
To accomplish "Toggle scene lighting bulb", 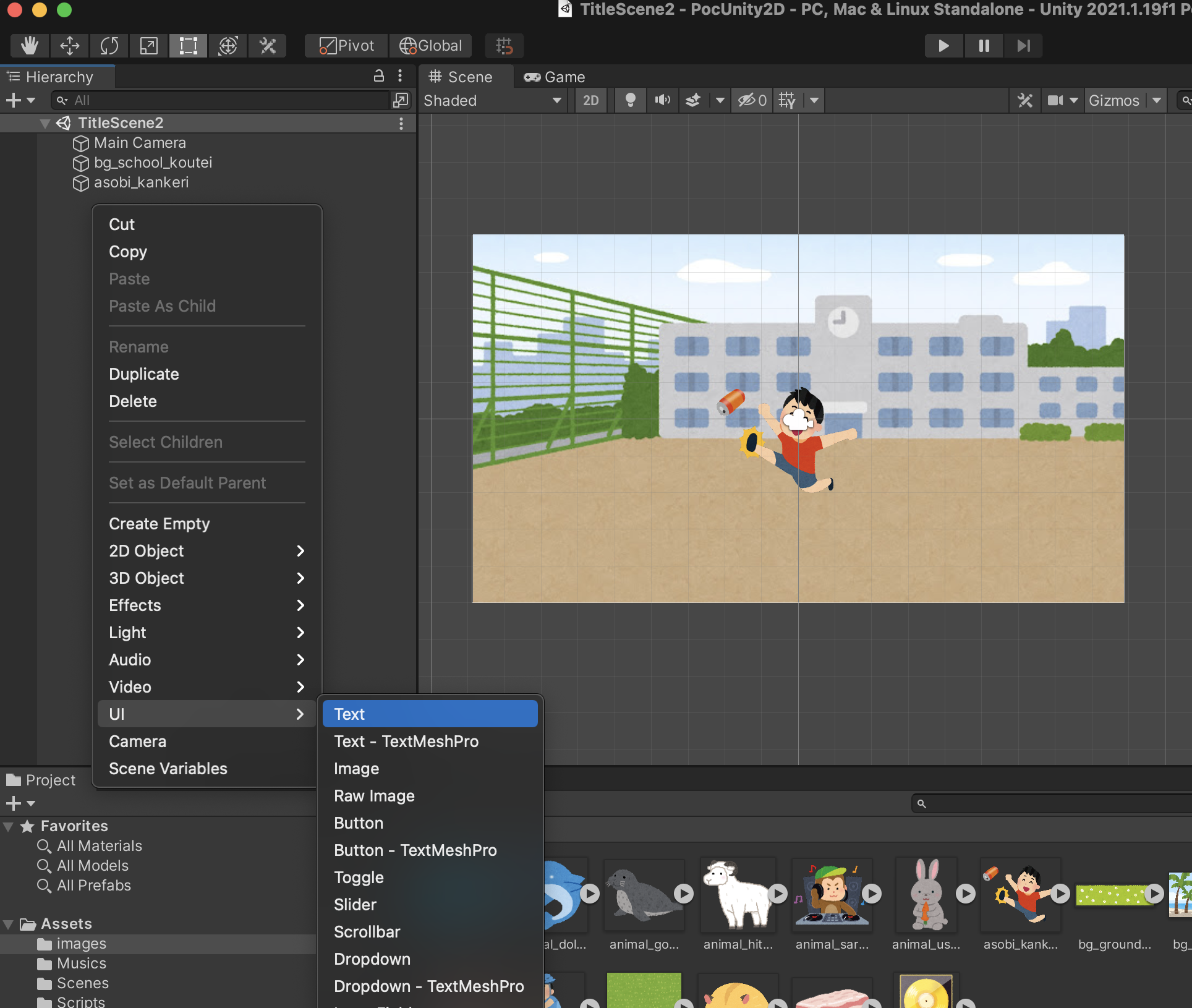I will click(x=630, y=100).
